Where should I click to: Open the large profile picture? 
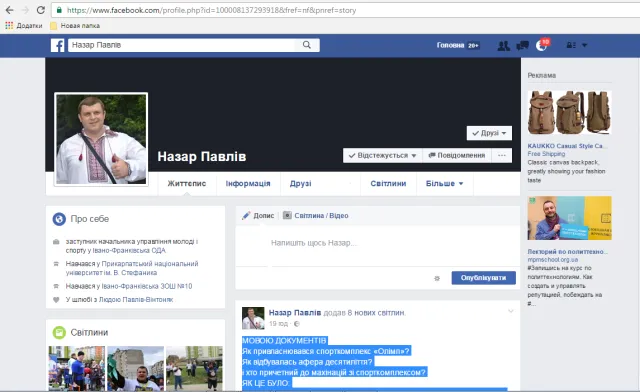(101, 139)
